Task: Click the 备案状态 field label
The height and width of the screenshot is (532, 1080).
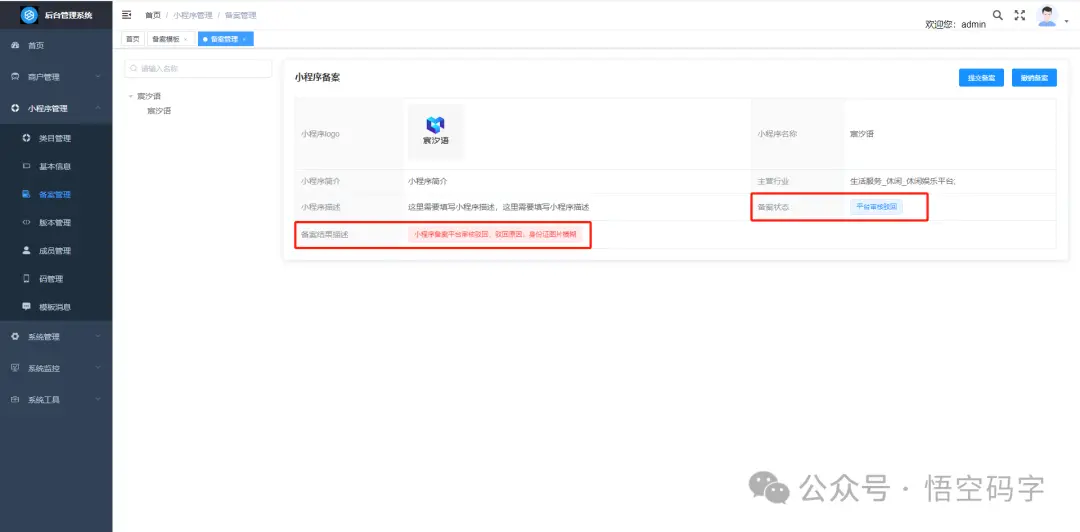Action: click(773, 207)
